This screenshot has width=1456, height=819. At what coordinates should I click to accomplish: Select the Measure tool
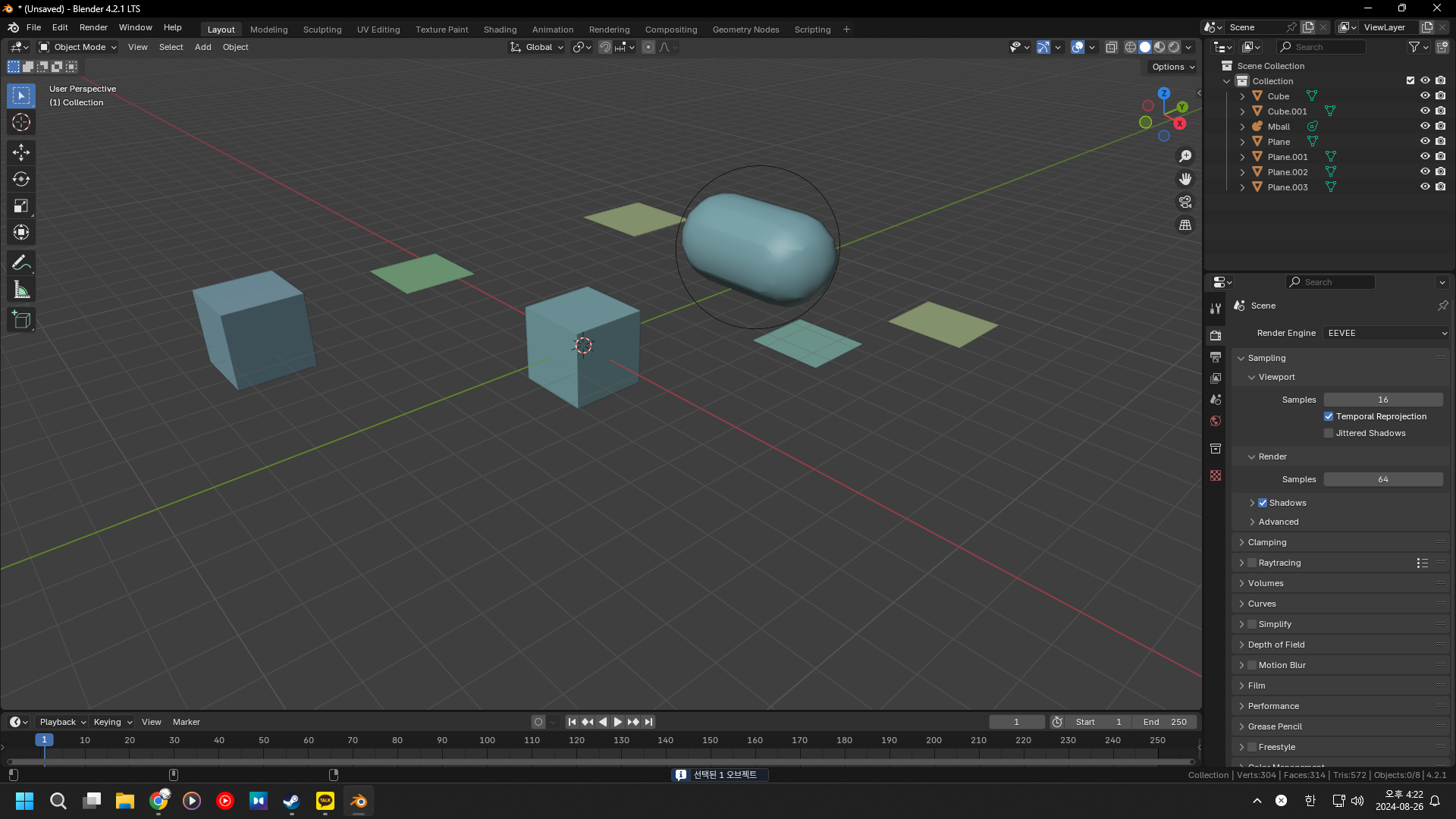21,290
